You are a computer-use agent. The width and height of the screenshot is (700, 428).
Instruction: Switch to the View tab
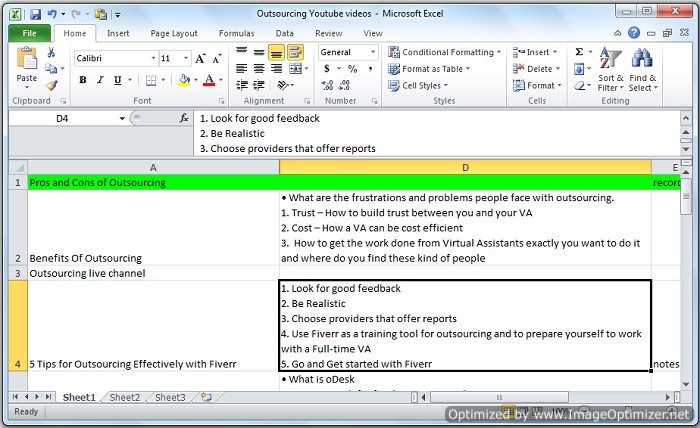(373, 33)
